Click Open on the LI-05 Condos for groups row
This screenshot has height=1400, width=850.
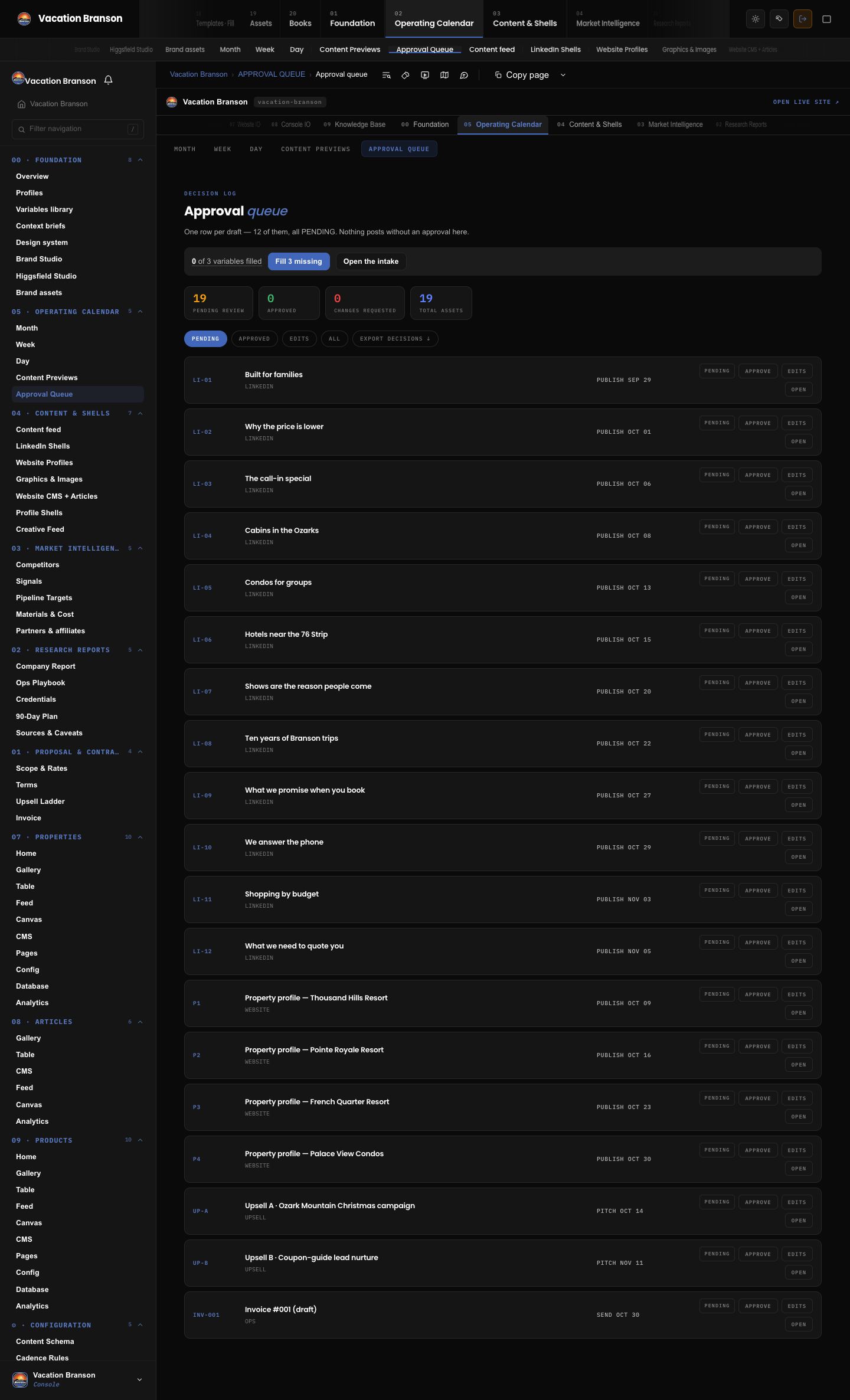coord(799,597)
